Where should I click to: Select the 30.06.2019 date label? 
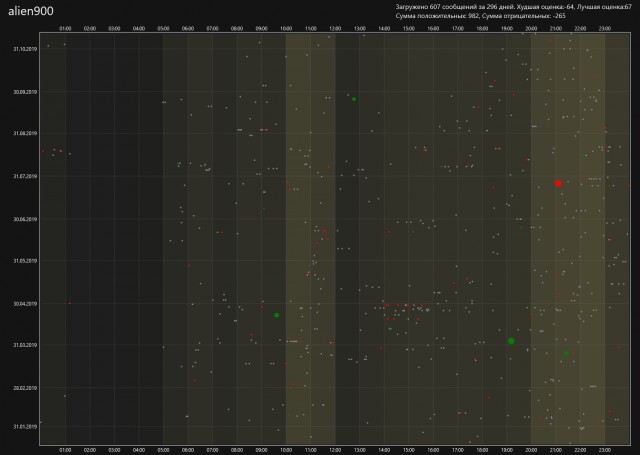[25, 219]
